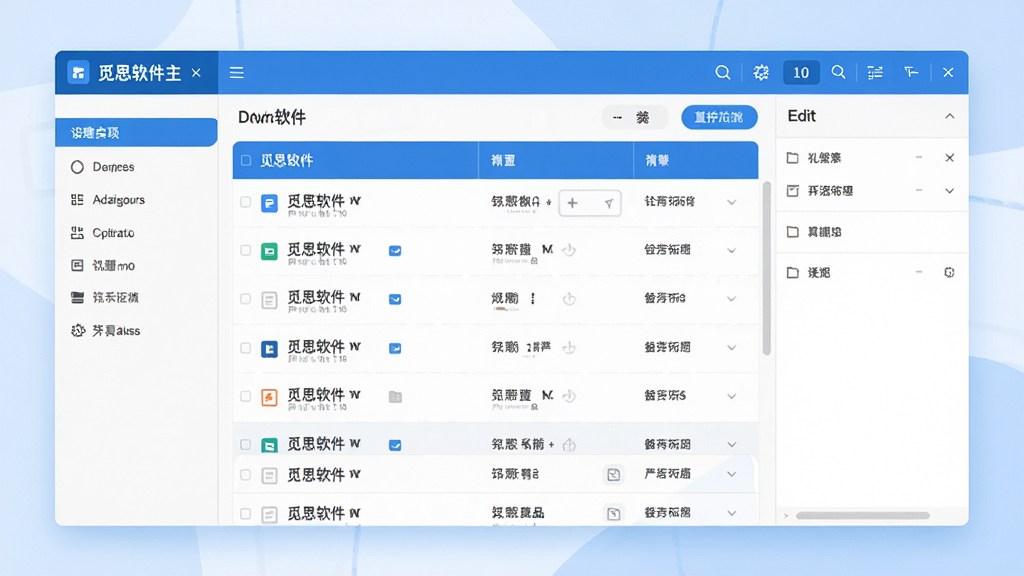Click the gray folder badge in orange icon row
This screenshot has height=576, width=1024.
pyautogui.click(x=395, y=396)
